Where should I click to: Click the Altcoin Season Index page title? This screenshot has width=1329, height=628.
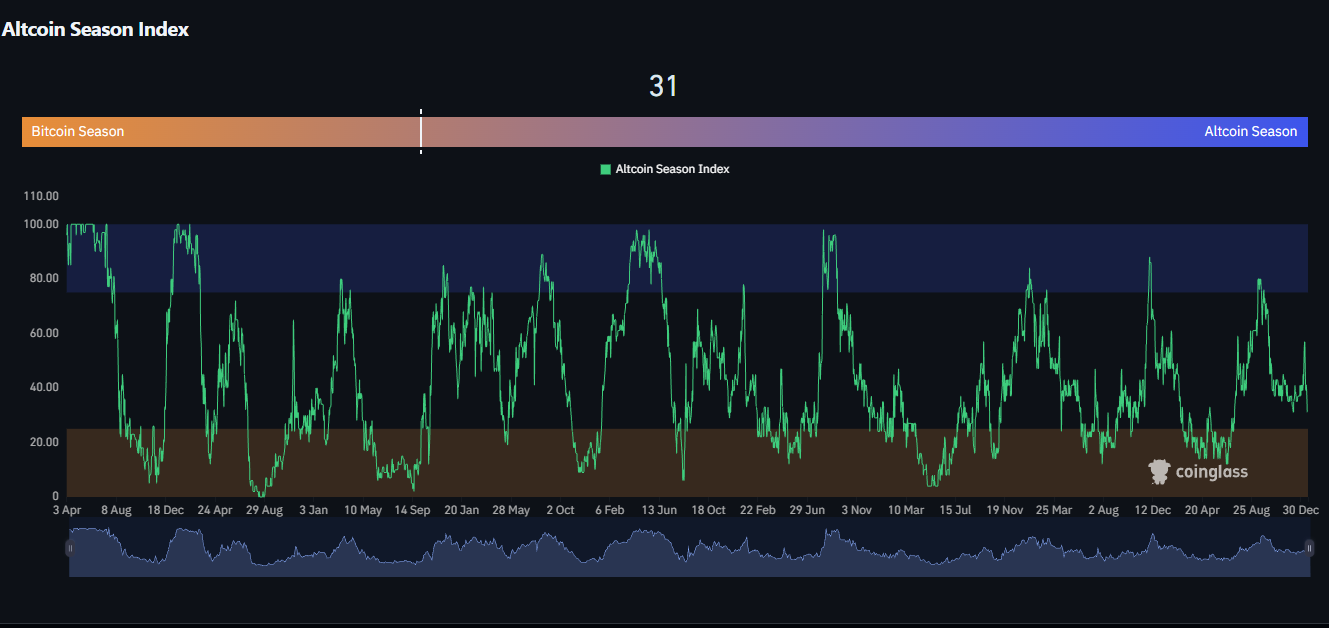click(x=95, y=29)
